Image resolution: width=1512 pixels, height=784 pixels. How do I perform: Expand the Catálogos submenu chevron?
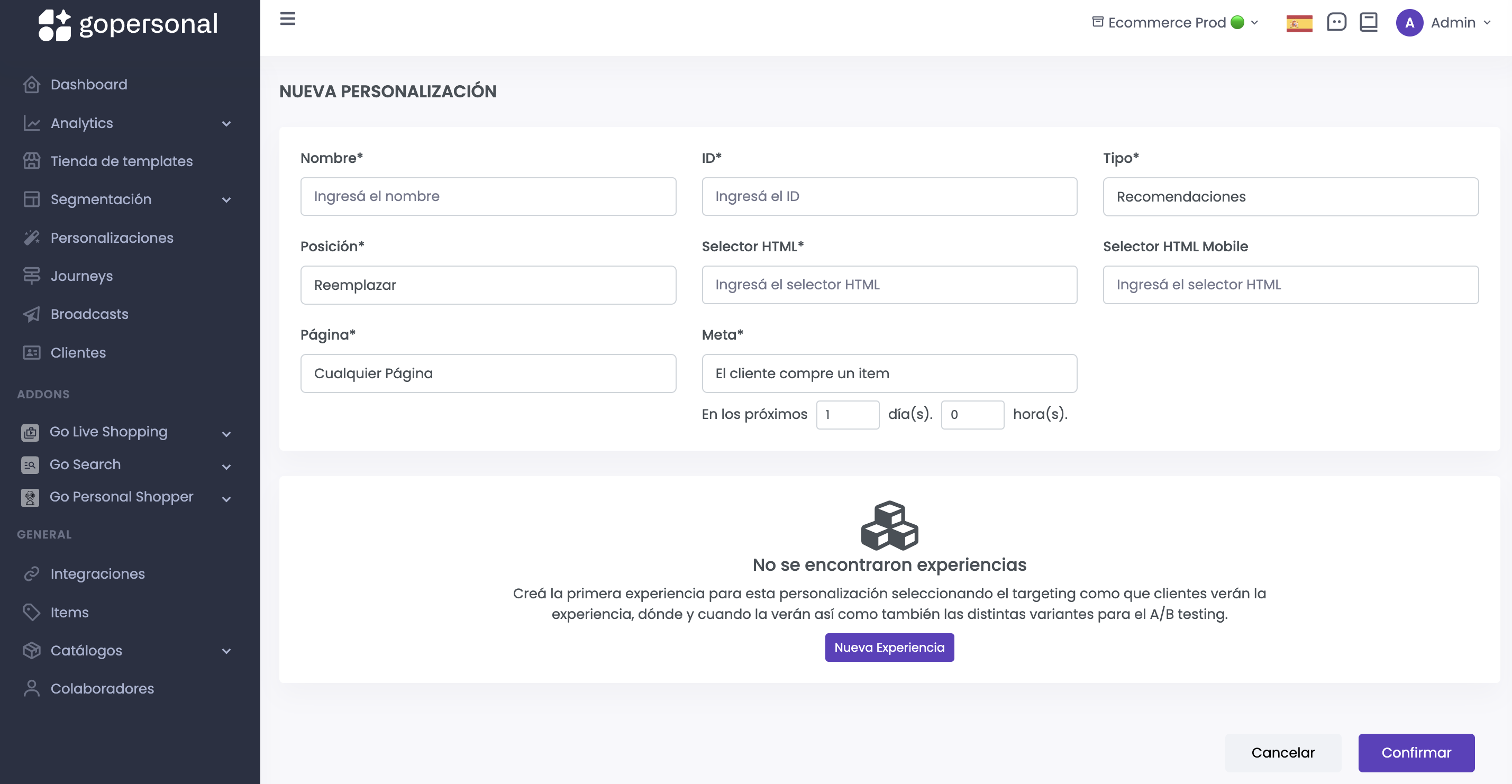(x=226, y=650)
